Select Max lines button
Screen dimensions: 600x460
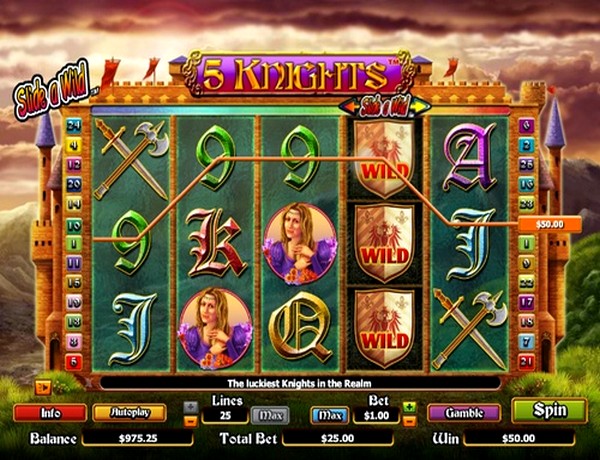point(270,415)
